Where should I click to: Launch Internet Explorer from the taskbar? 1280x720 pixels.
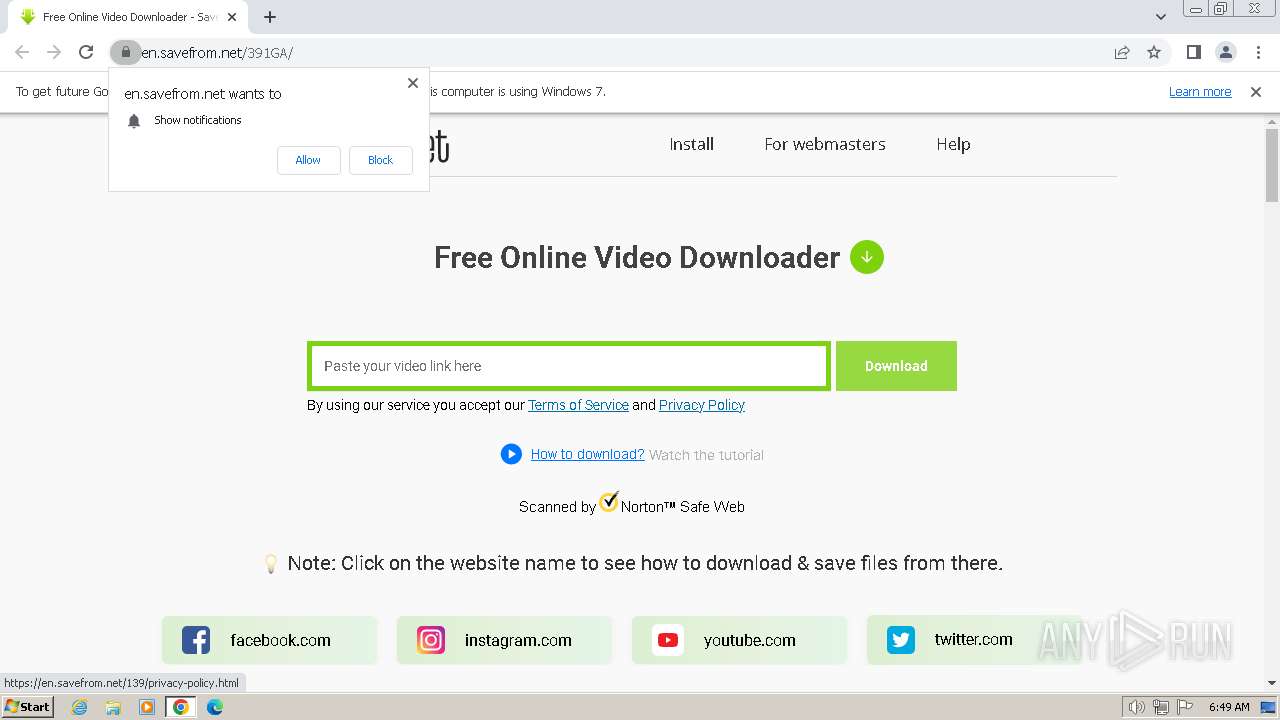coord(80,707)
